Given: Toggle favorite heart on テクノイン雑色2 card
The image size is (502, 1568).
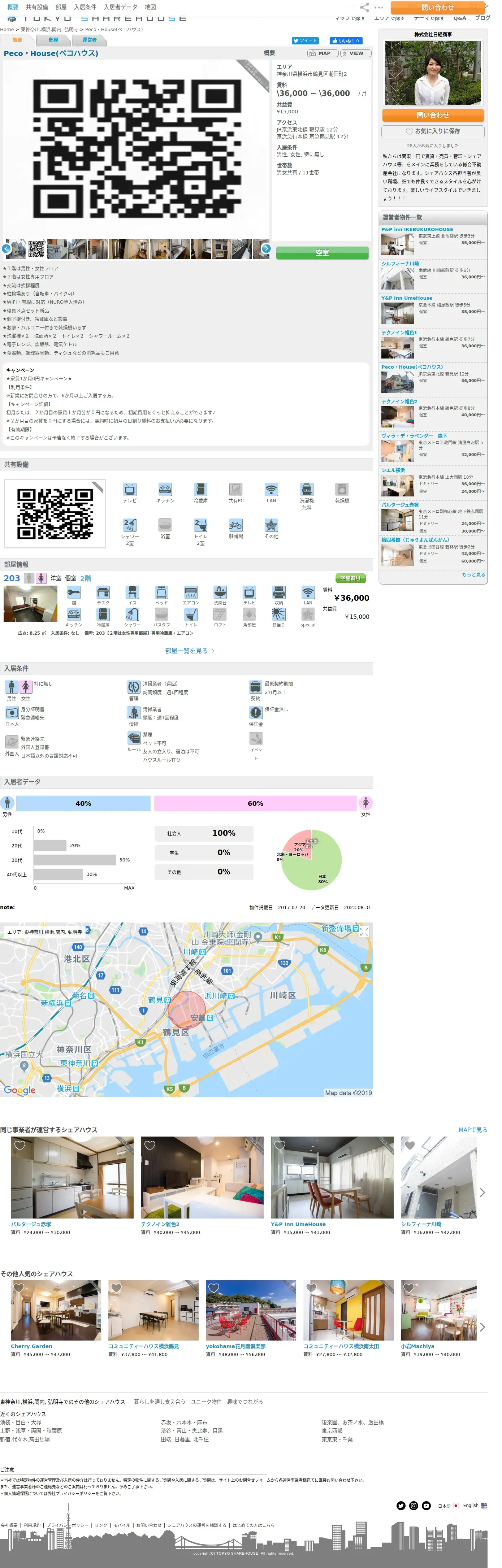Looking at the screenshot, I should point(150,1146).
